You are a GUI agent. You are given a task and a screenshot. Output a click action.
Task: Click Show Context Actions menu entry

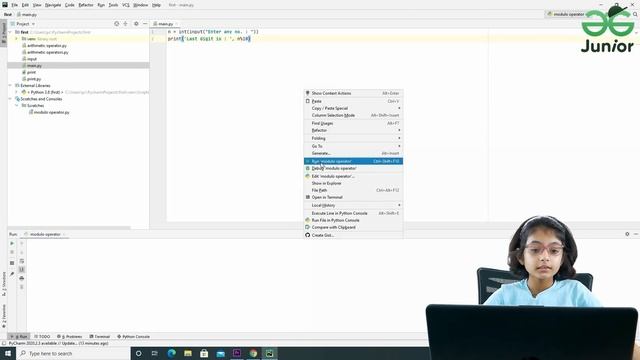[353, 93]
